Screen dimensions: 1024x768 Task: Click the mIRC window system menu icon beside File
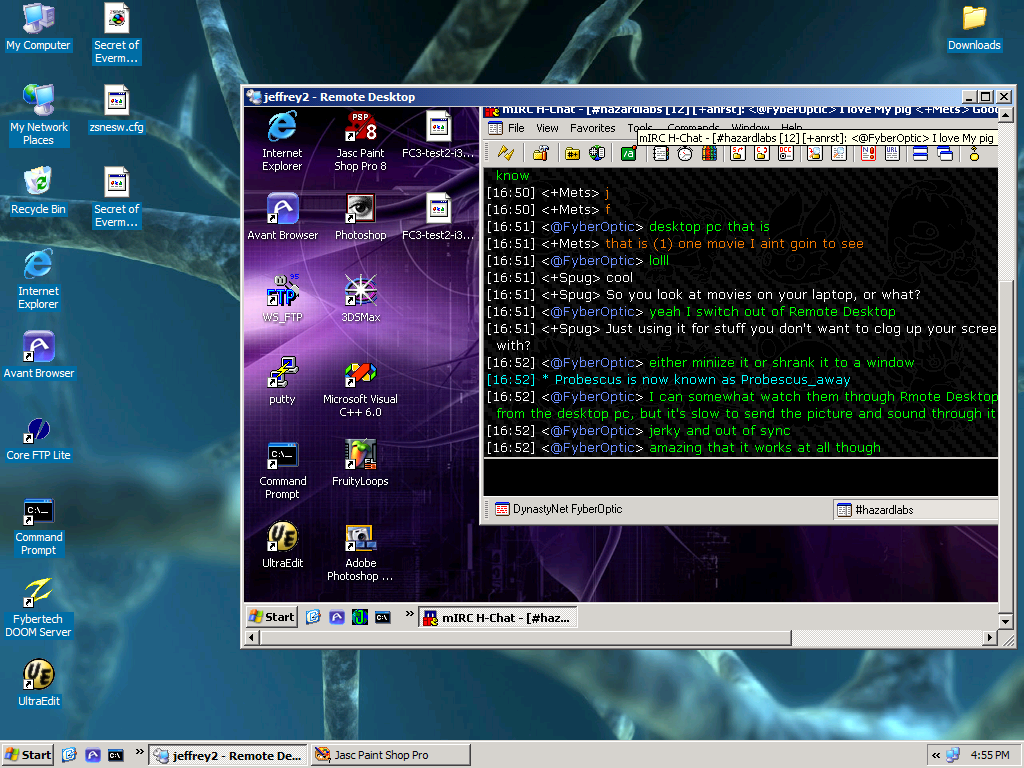click(x=496, y=128)
